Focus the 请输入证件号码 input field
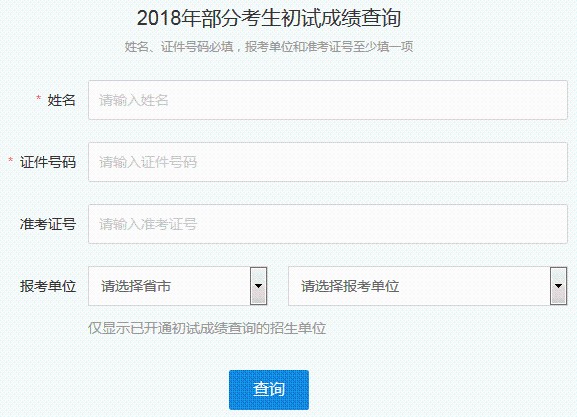 click(x=328, y=162)
